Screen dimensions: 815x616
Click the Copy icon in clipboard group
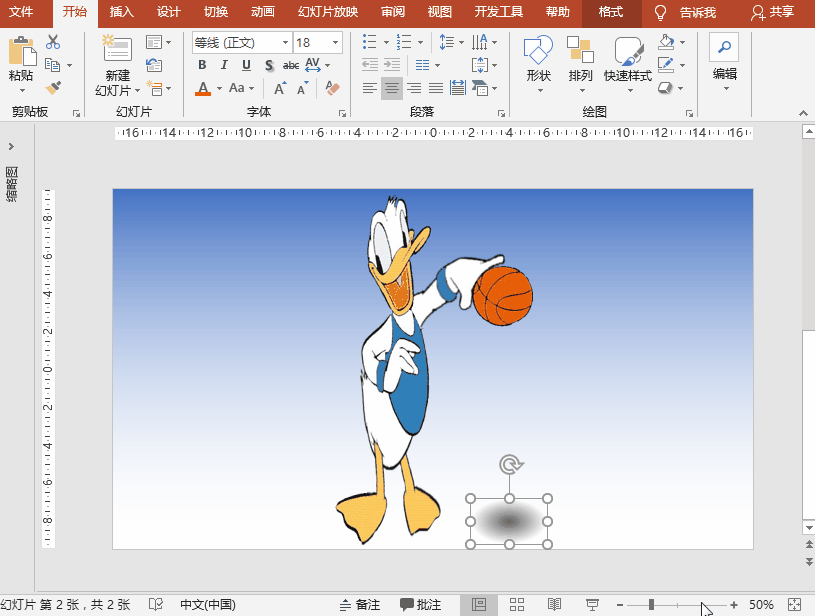[x=52, y=65]
